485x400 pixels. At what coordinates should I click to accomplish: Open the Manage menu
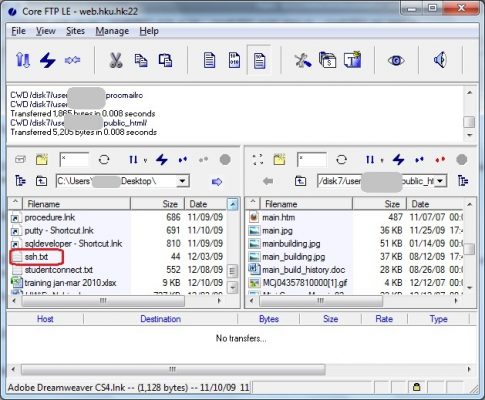pos(112,31)
